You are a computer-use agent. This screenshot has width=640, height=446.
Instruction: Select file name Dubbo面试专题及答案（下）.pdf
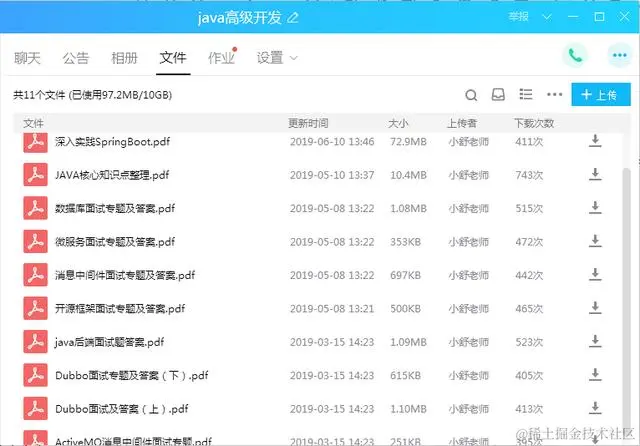pos(131,376)
